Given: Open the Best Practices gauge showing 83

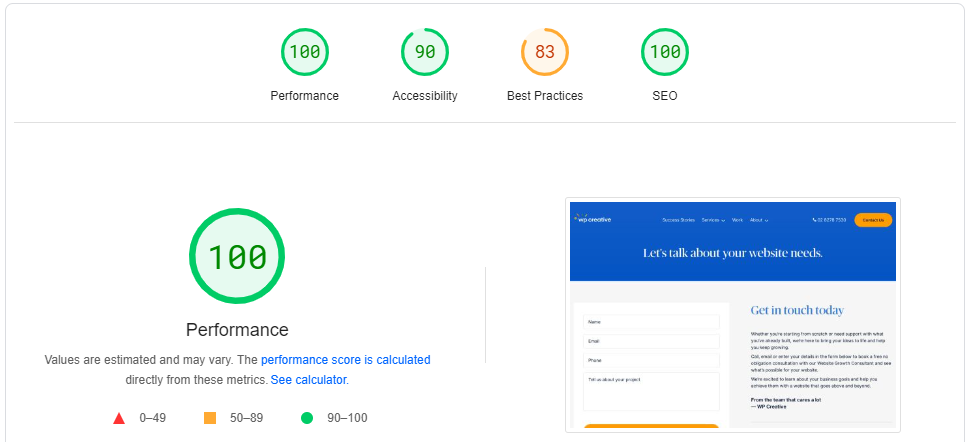Looking at the screenshot, I should click(544, 52).
